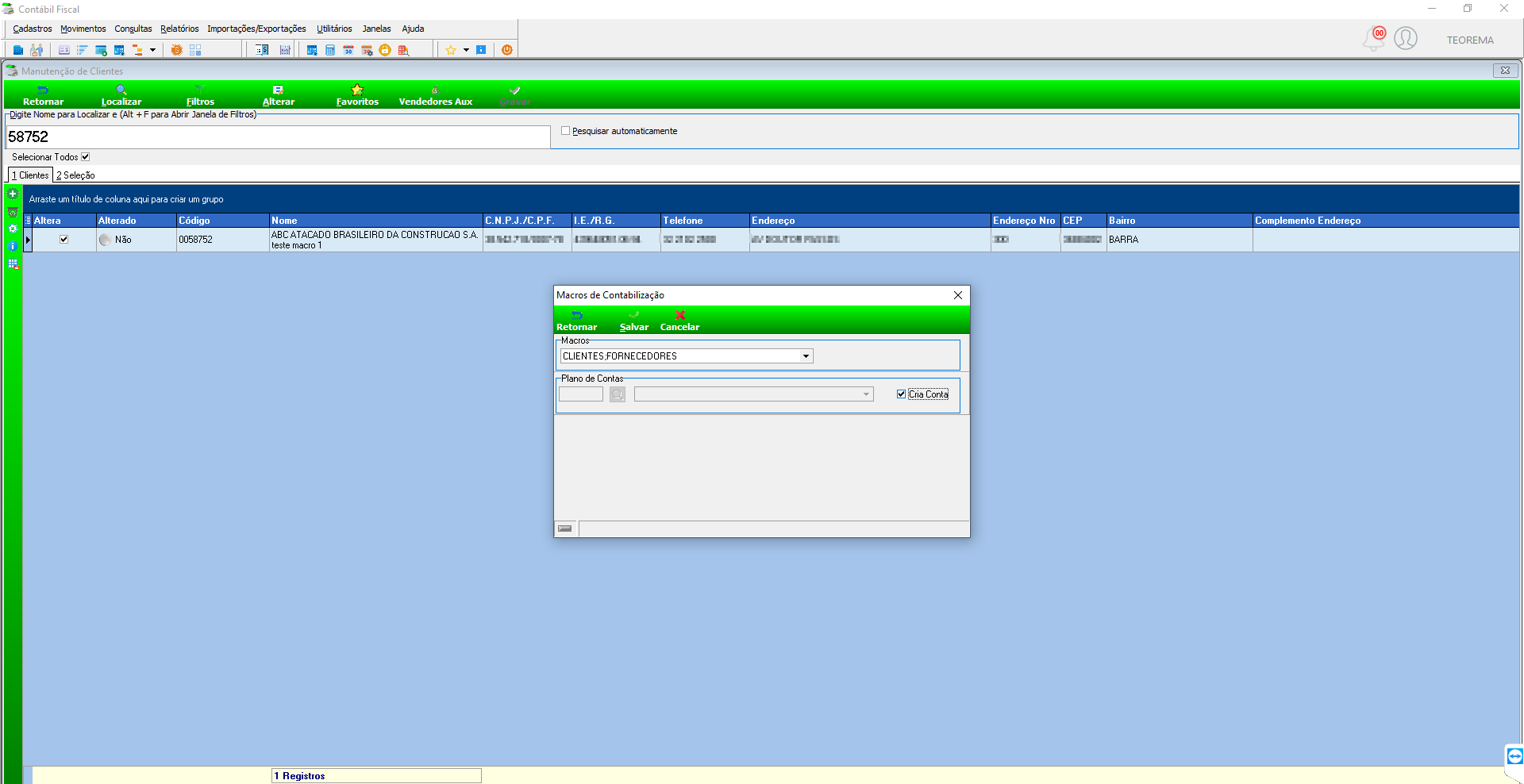Switch to the 2 Seleção tab
Viewport: 1524px width, 784px height.
(x=75, y=175)
